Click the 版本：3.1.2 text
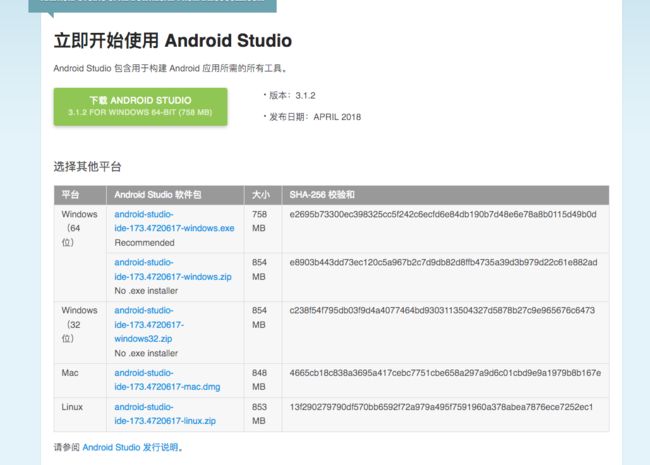This screenshot has height=465, width=650. (x=292, y=96)
